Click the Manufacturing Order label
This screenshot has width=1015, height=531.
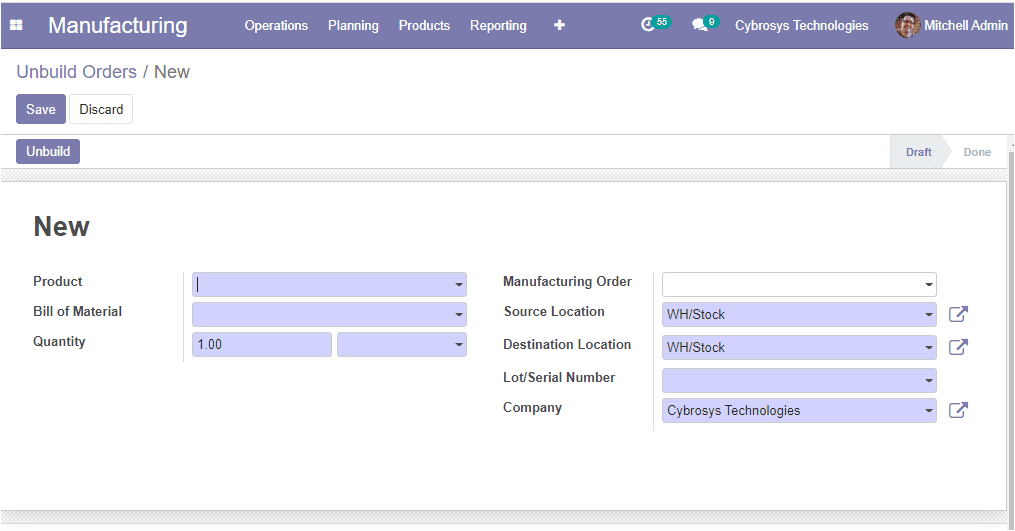567,282
